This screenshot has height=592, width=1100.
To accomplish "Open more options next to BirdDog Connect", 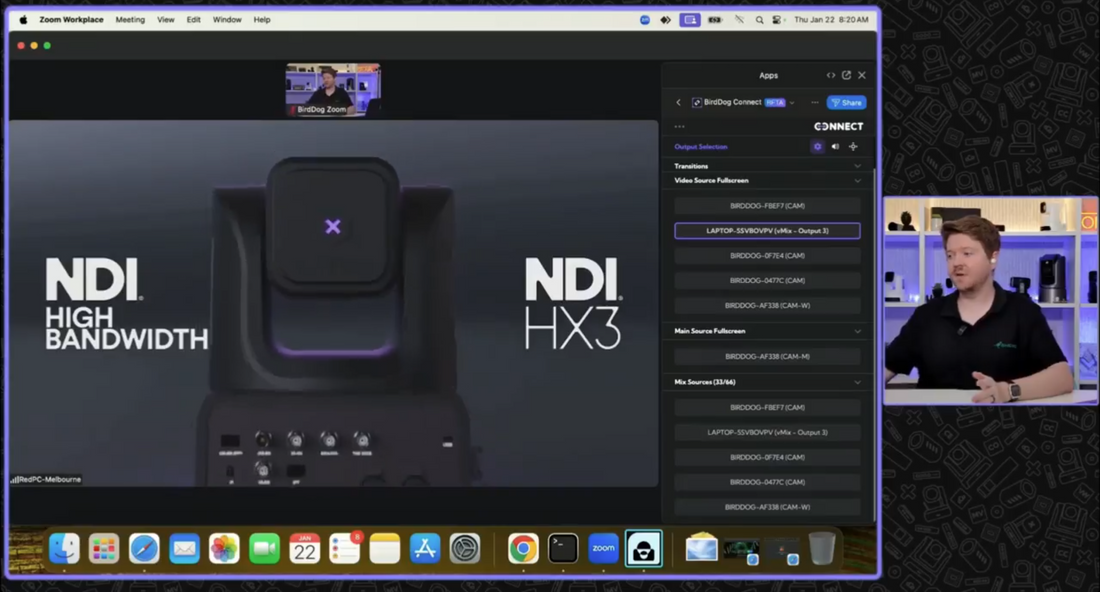I will tap(814, 103).
